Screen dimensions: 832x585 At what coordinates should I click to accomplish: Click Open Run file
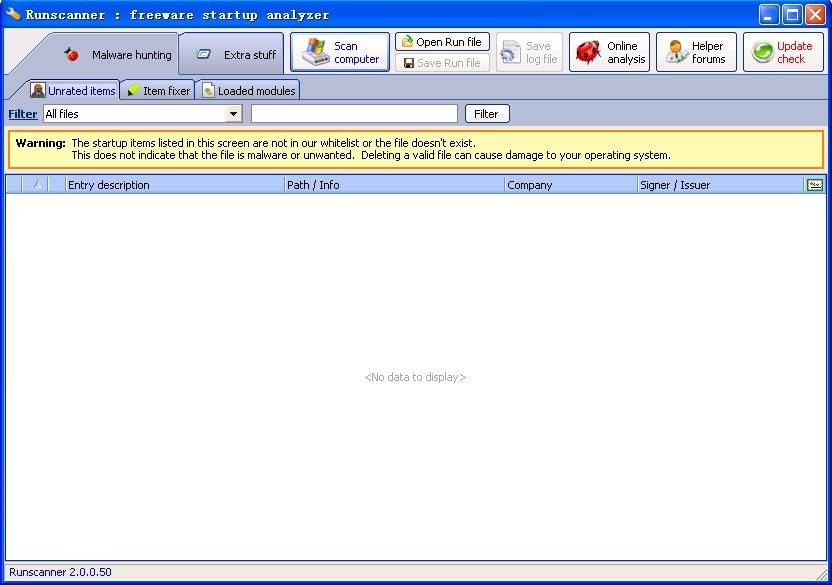point(442,42)
